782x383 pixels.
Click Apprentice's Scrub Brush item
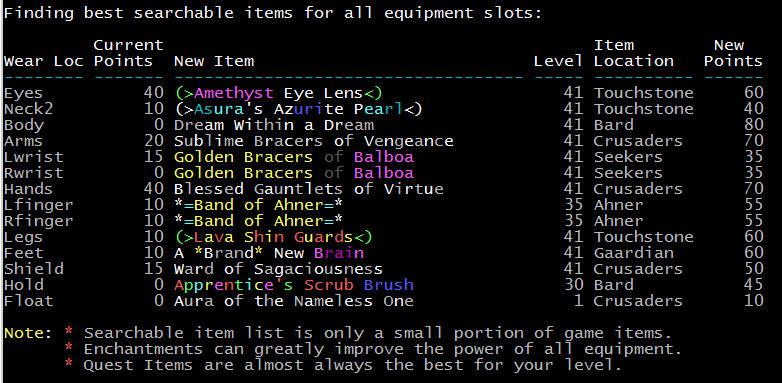click(294, 285)
